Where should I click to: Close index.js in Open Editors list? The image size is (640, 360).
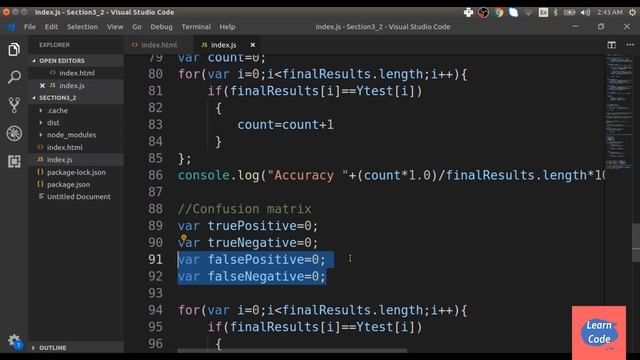click(x=42, y=85)
